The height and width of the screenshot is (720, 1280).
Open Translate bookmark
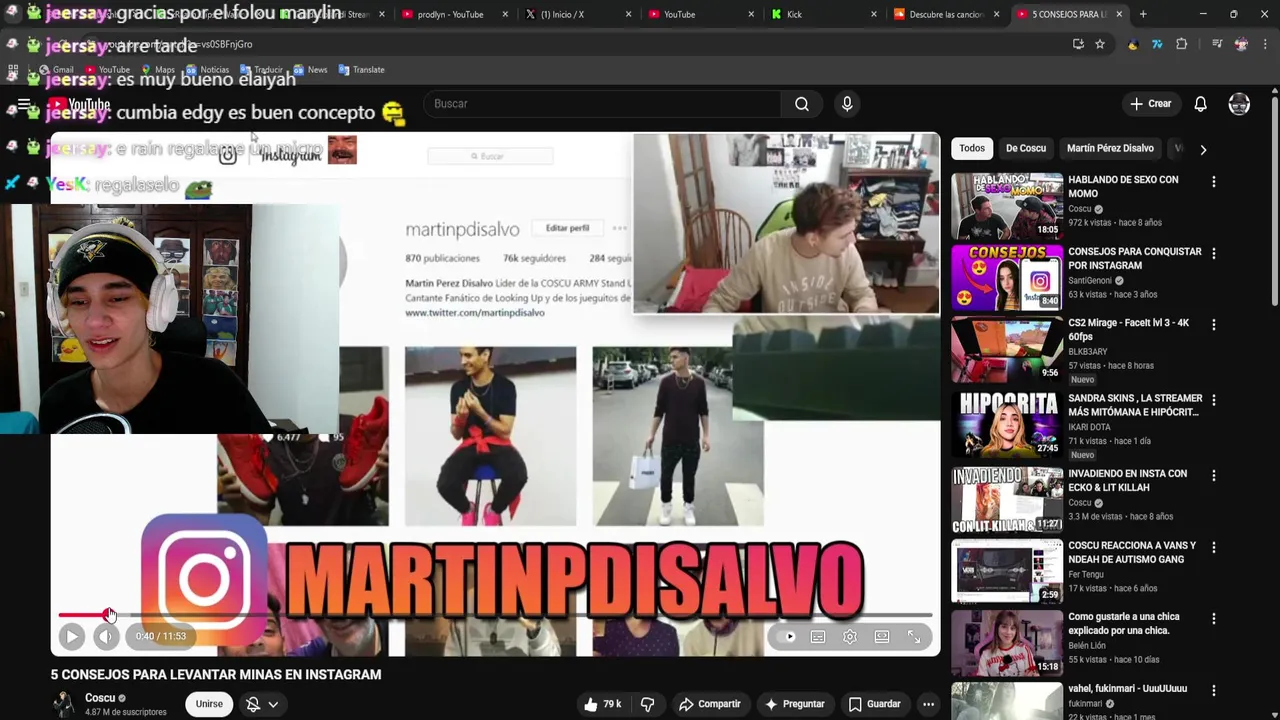click(361, 70)
